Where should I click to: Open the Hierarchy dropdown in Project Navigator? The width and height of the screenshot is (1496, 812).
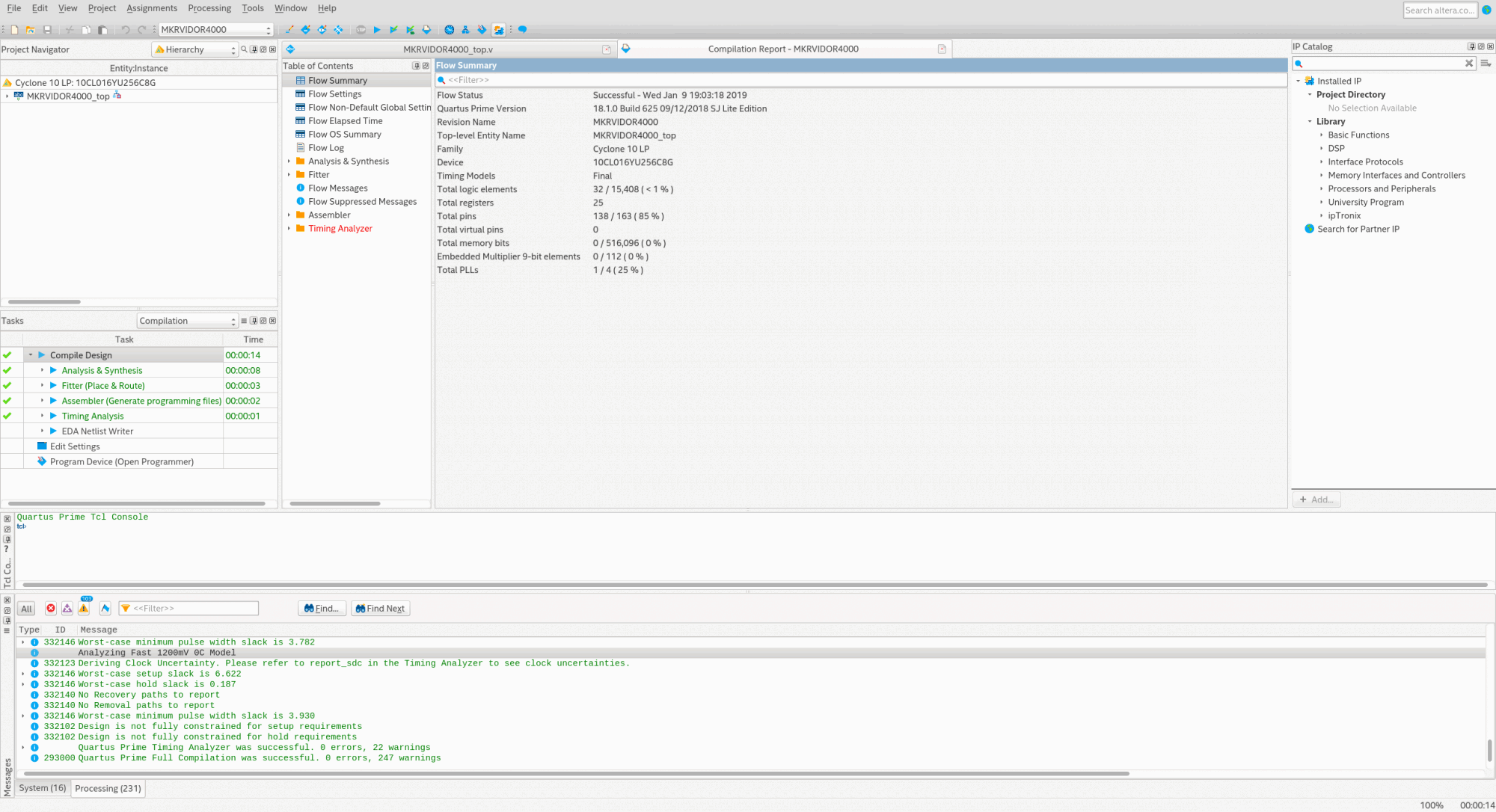(x=195, y=49)
